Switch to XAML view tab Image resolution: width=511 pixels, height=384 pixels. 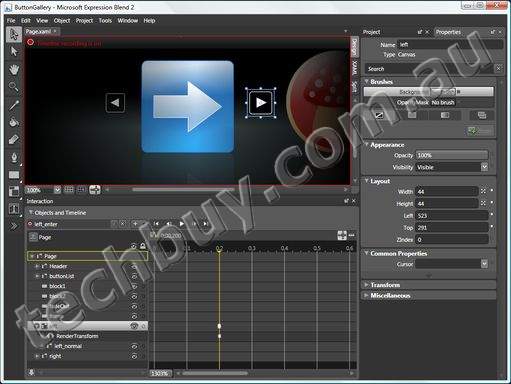click(355, 68)
